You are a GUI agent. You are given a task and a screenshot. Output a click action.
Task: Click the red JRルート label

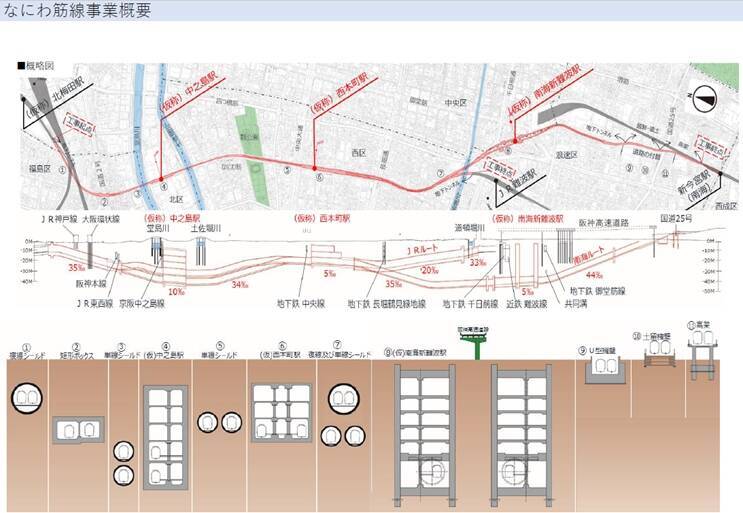tap(423, 250)
